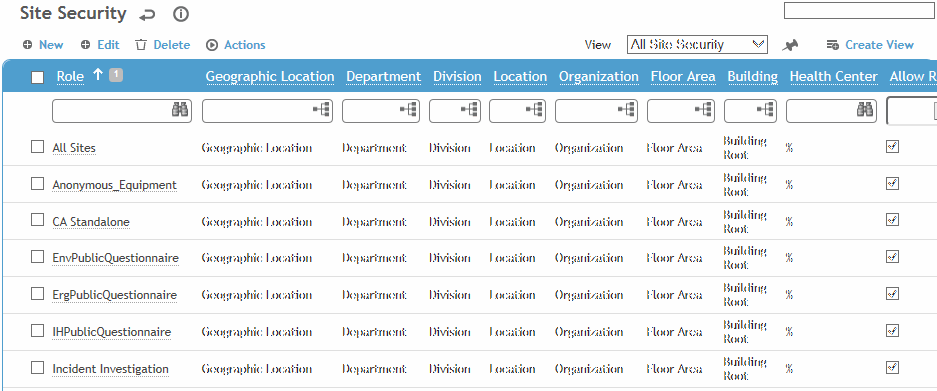This screenshot has width=937, height=391.
Task: Sort by Geographic Location column header
Action: coord(270,77)
